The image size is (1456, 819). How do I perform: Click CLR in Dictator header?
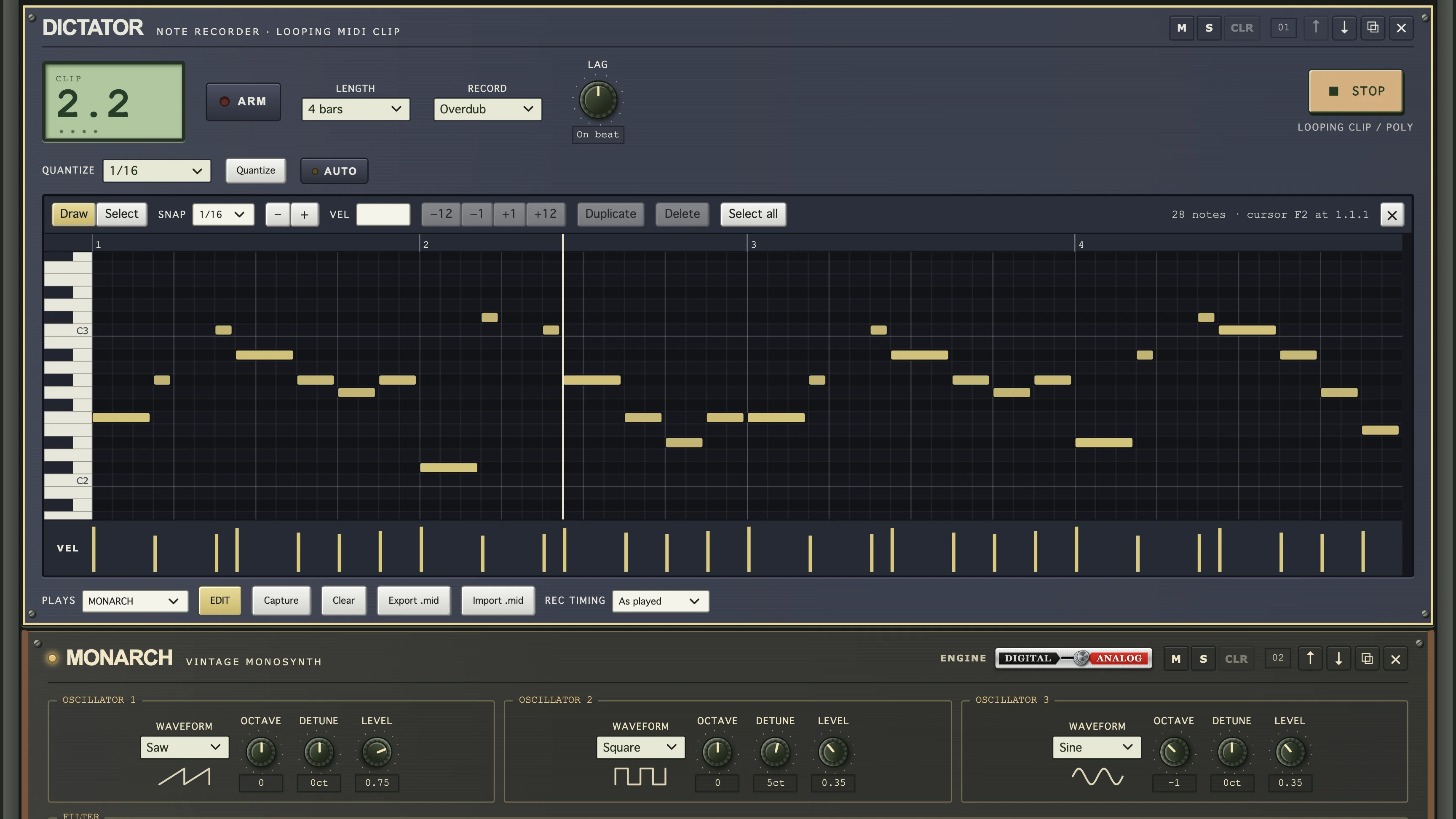(1242, 28)
